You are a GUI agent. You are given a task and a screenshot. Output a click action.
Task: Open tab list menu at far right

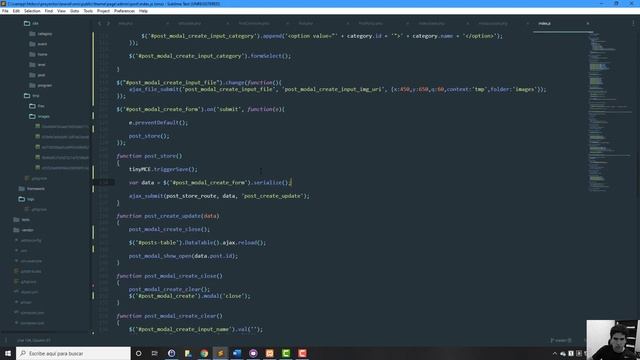[633, 24]
